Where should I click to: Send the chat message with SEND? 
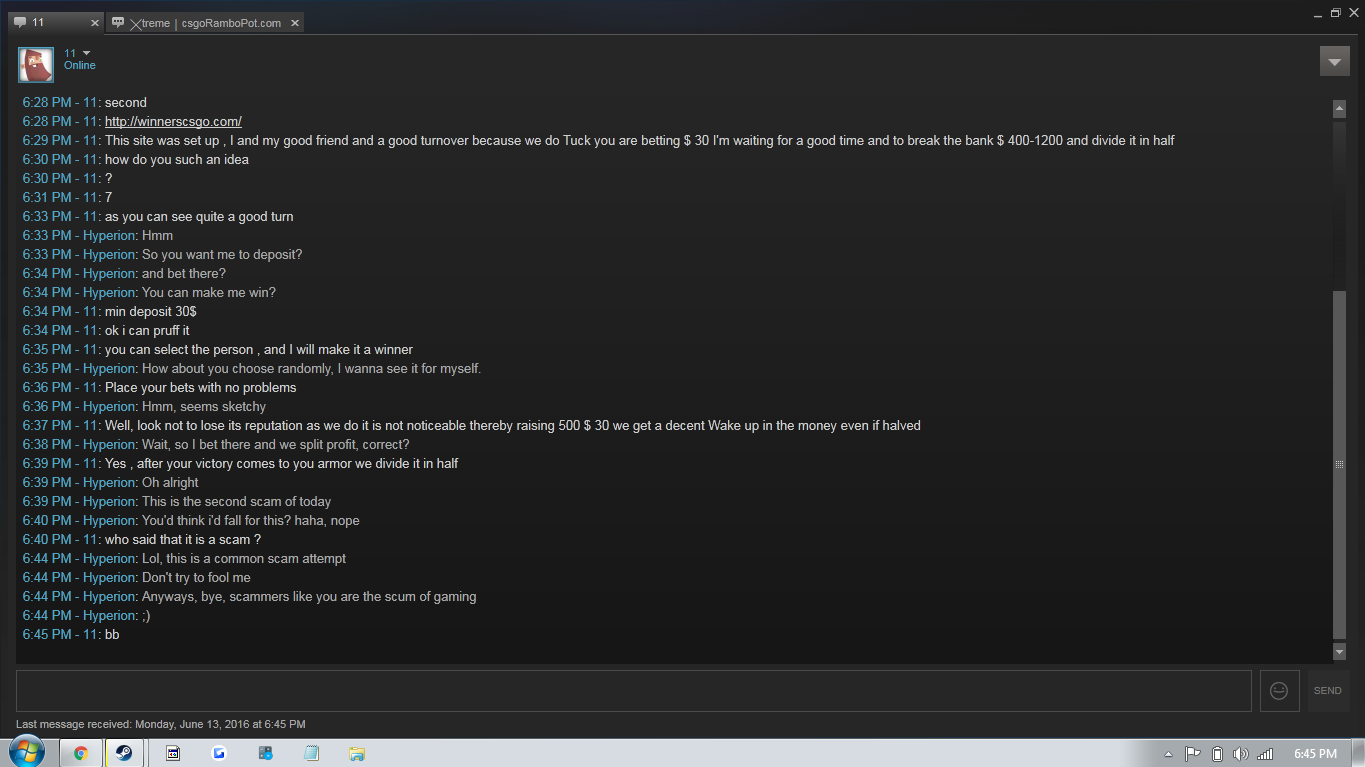pos(1328,691)
